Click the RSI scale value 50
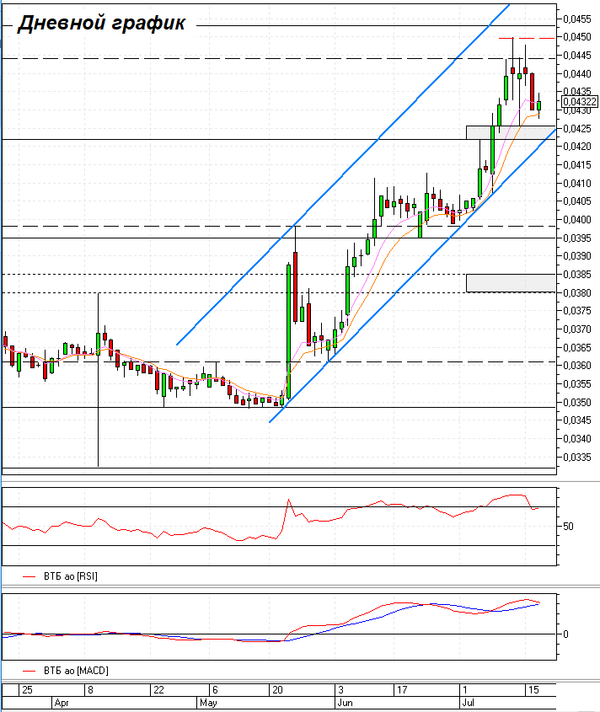The width and height of the screenshot is (600, 712). [568, 527]
